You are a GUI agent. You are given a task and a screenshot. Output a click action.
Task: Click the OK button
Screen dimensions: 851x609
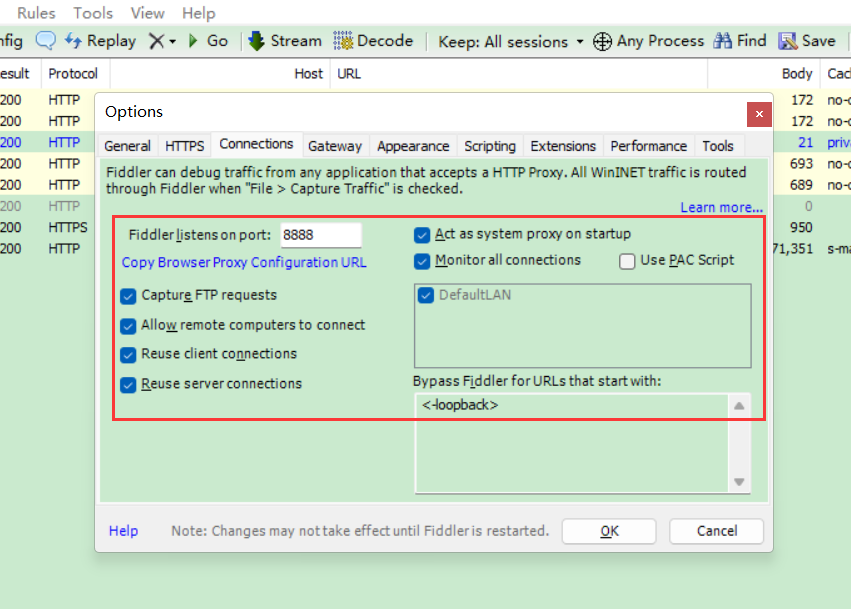click(x=609, y=531)
